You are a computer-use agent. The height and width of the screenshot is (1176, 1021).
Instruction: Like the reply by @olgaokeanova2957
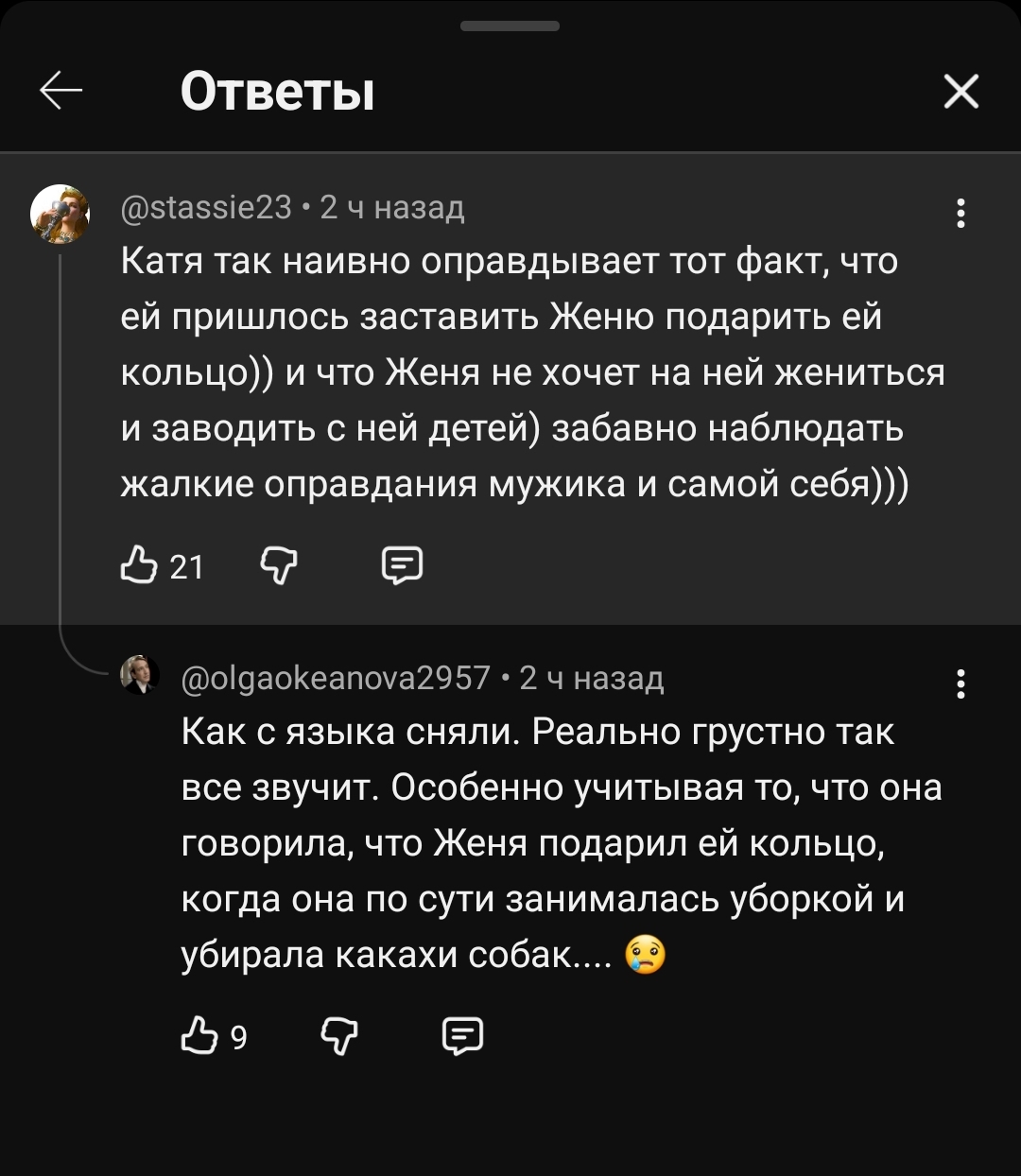199,1037
